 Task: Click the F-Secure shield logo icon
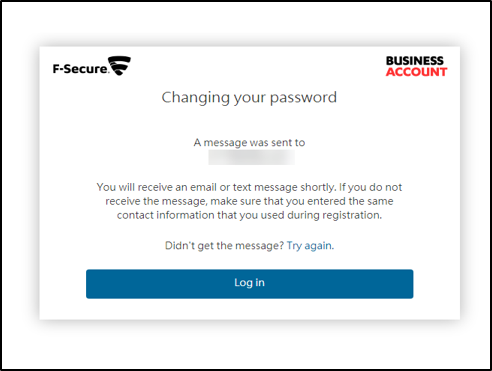119,65
